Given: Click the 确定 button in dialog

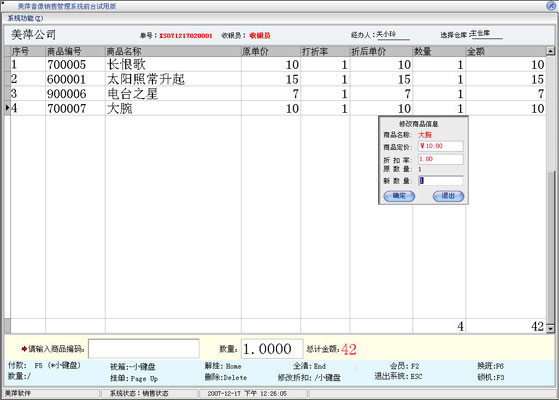Looking at the screenshot, I should [399, 196].
